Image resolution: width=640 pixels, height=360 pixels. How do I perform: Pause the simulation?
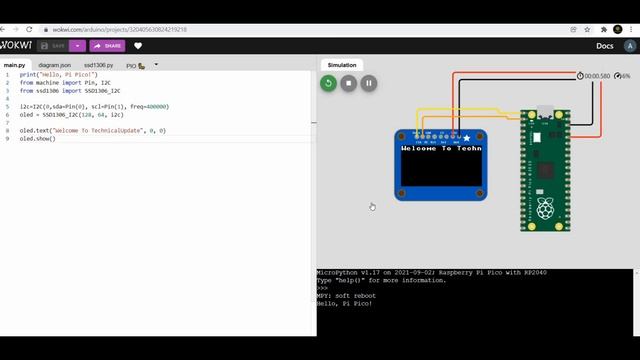pyautogui.click(x=369, y=83)
